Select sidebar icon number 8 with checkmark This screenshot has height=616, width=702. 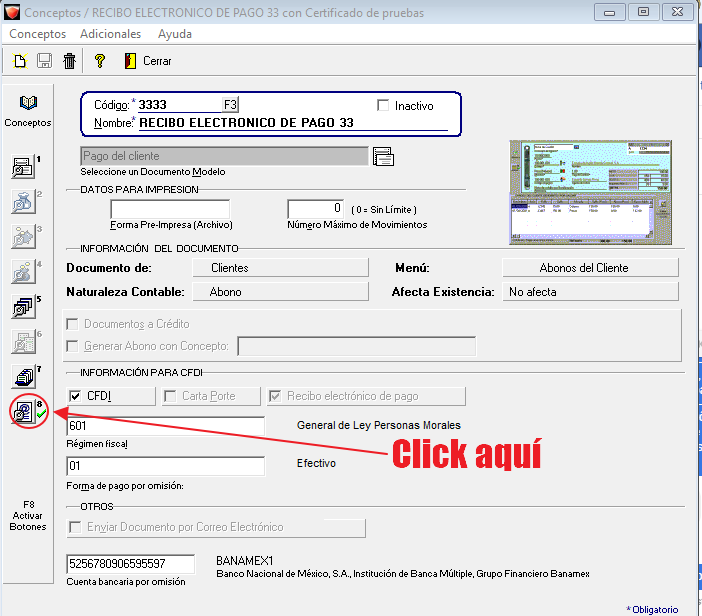coord(23,412)
